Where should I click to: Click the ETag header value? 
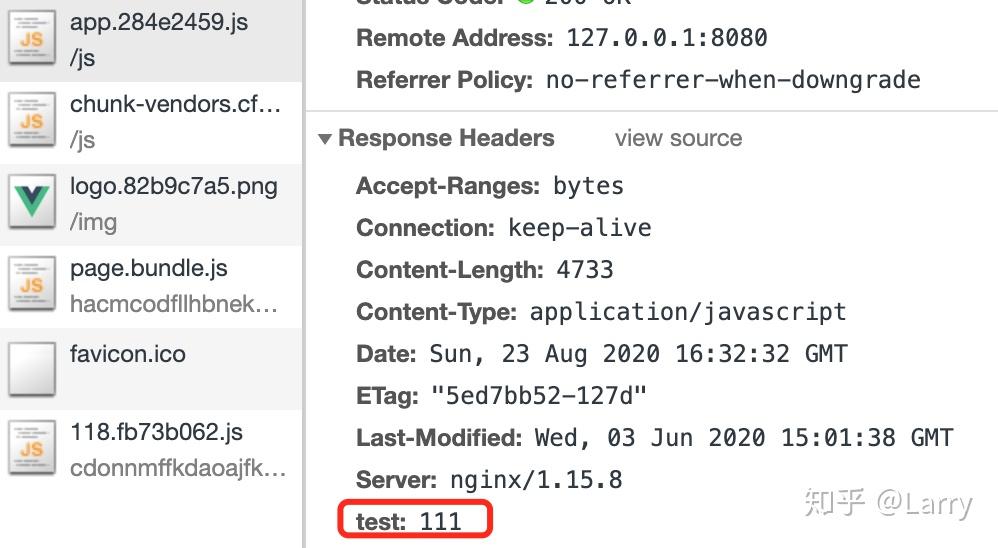tap(539, 395)
